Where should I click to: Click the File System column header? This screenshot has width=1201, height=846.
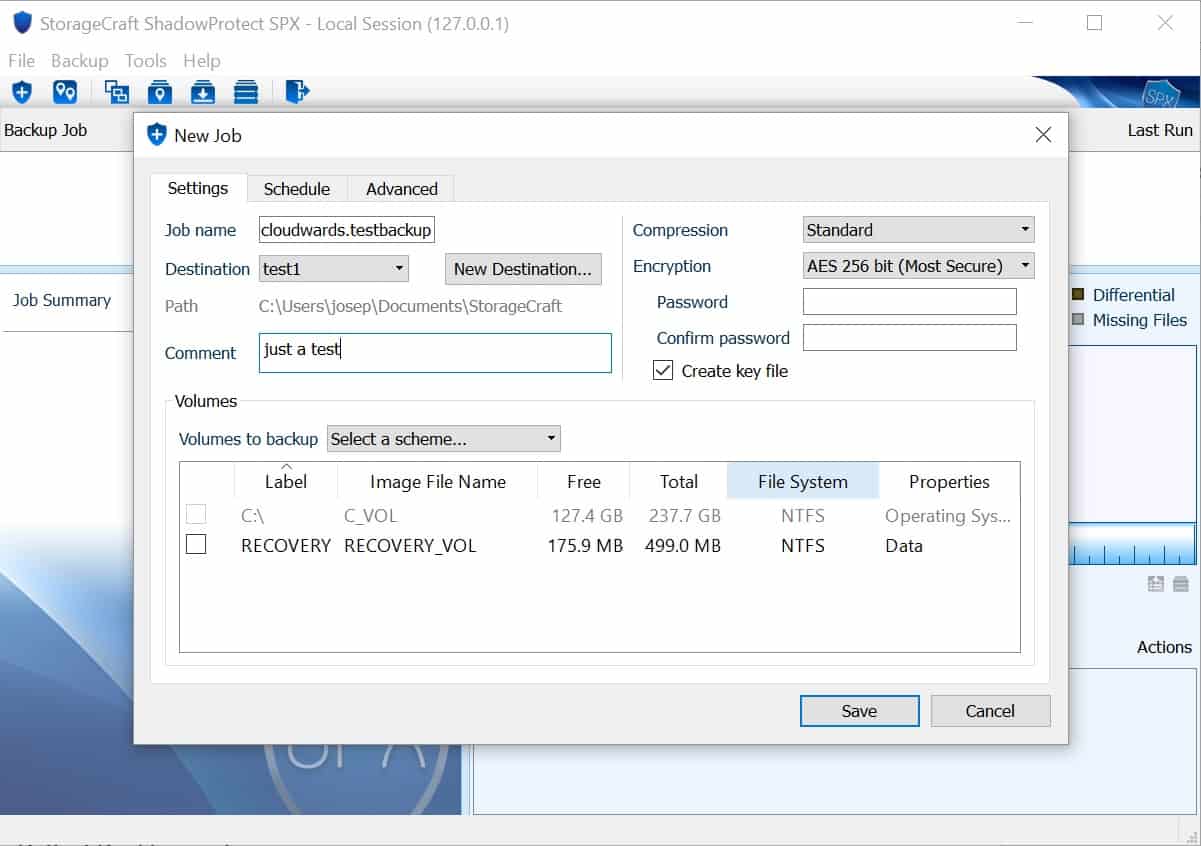coord(803,481)
